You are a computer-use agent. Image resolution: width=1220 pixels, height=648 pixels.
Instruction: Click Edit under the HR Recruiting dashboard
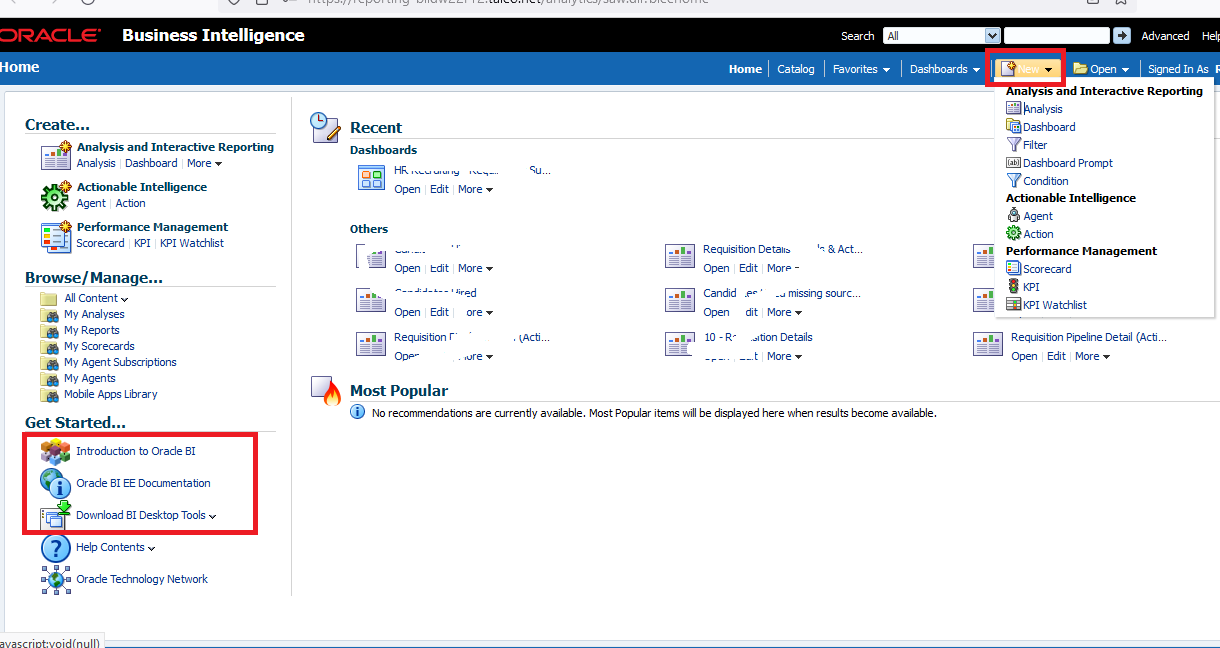[x=439, y=189]
